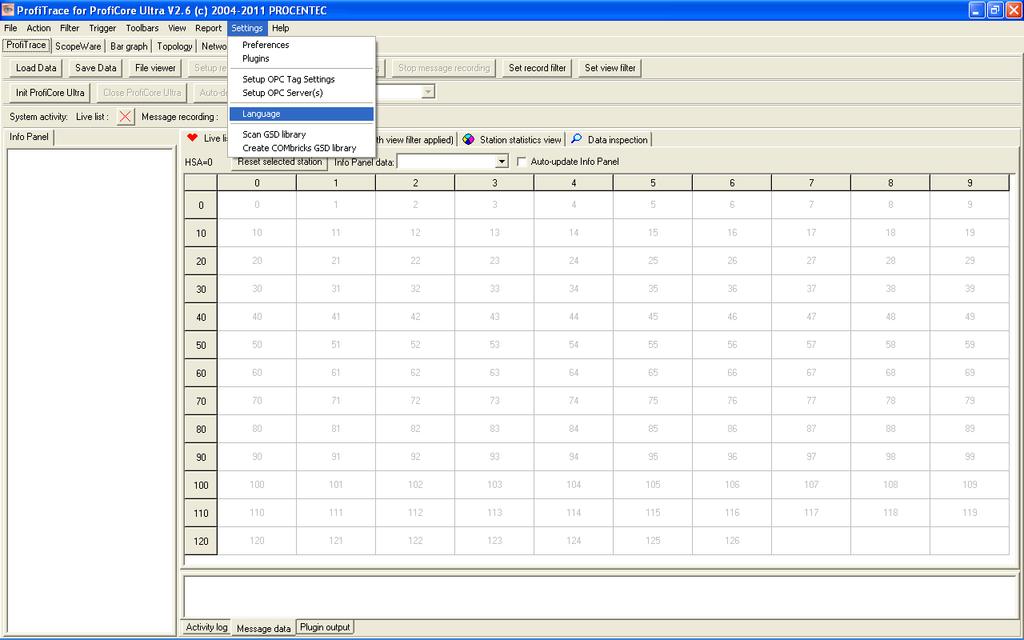Select station cell 0
Screen dimensions: 1024x640
[x=257, y=204]
